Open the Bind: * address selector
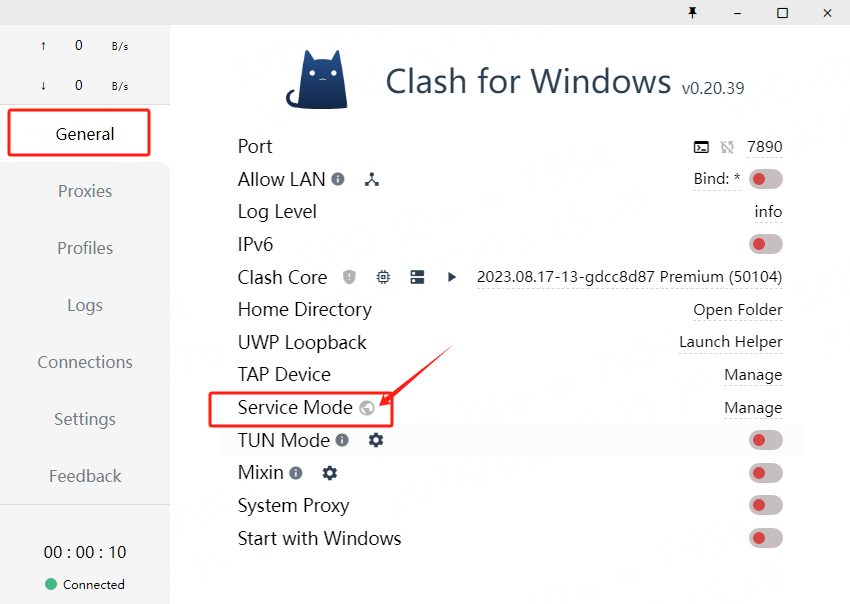Viewport: 850px width, 604px height. (x=717, y=180)
